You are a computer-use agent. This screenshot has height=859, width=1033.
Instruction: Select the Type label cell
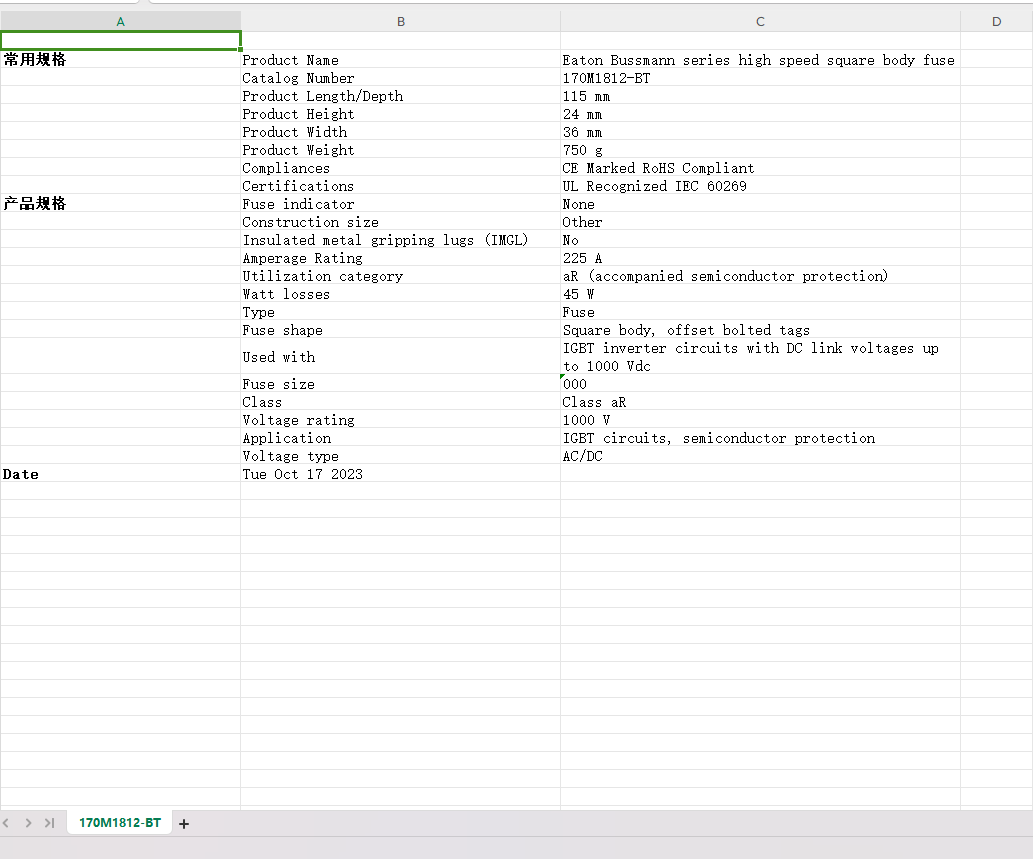(x=401, y=312)
